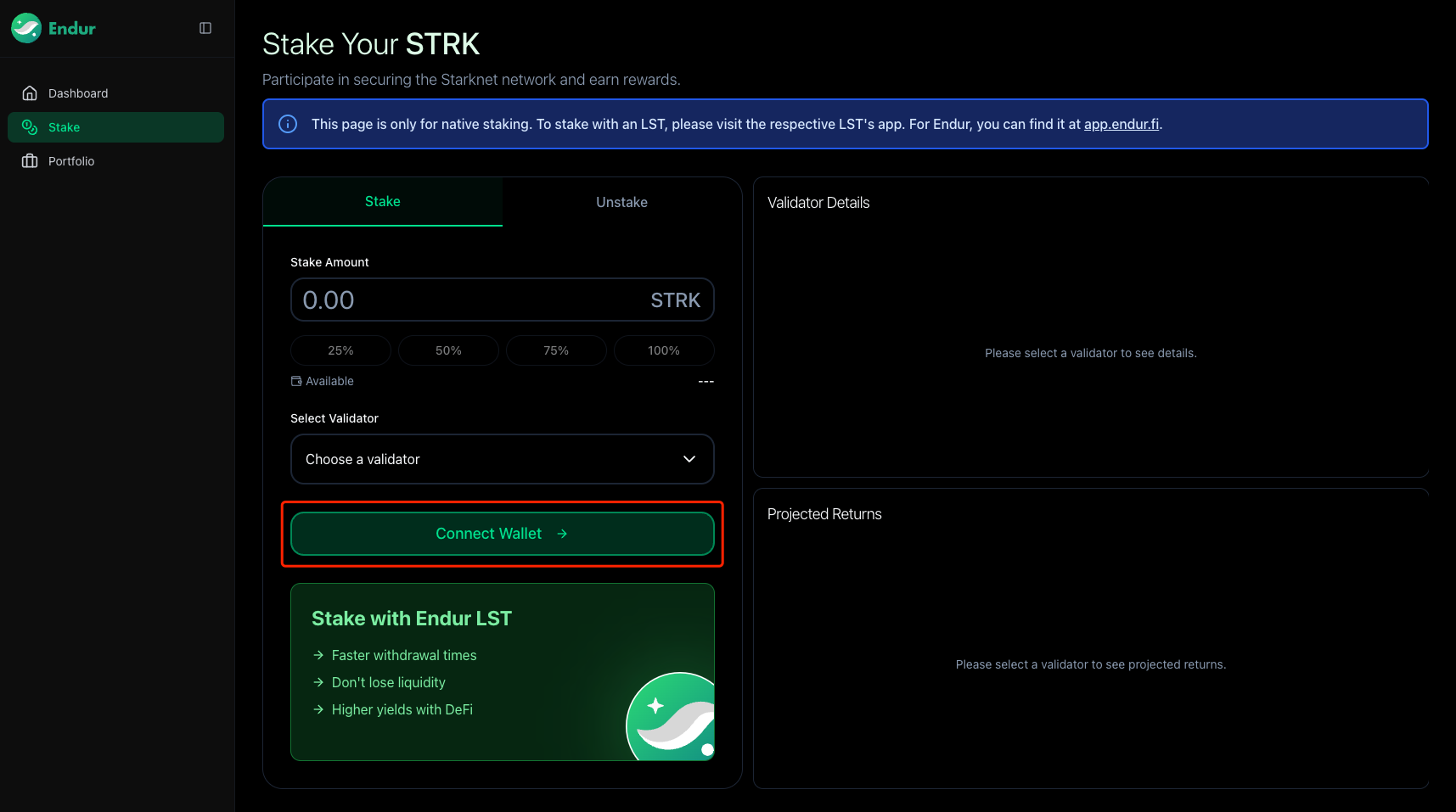
Task: Set stake amount to 75%
Action: (x=556, y=350)
